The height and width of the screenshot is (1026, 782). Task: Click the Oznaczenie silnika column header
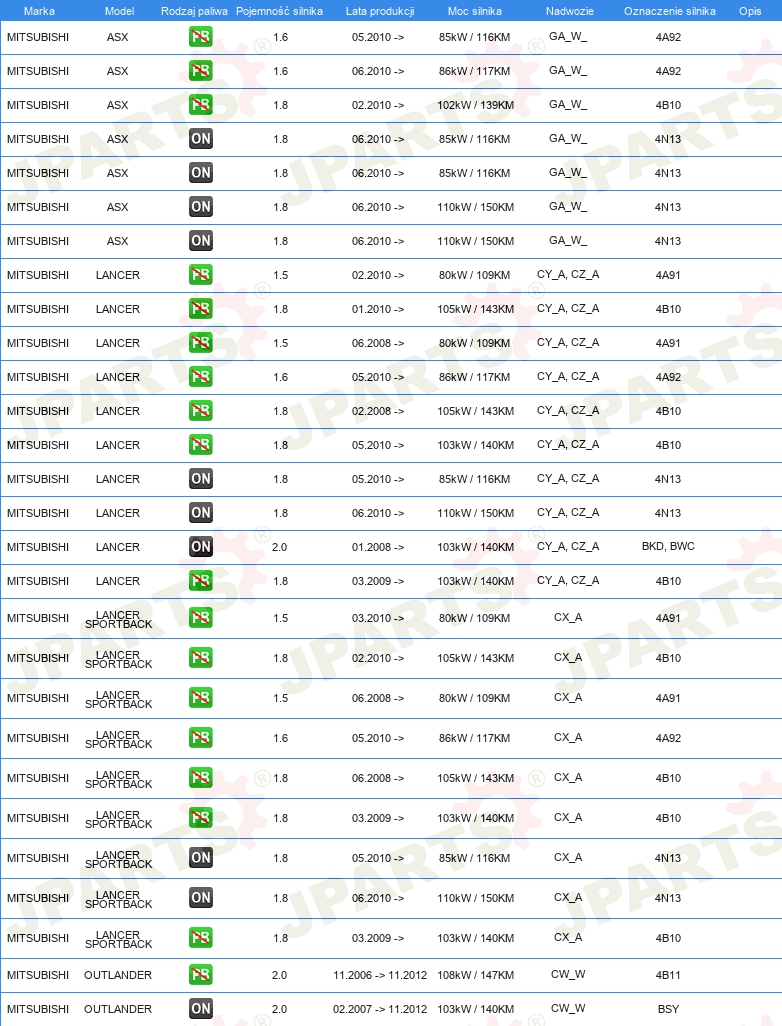[x=669, y=11]
